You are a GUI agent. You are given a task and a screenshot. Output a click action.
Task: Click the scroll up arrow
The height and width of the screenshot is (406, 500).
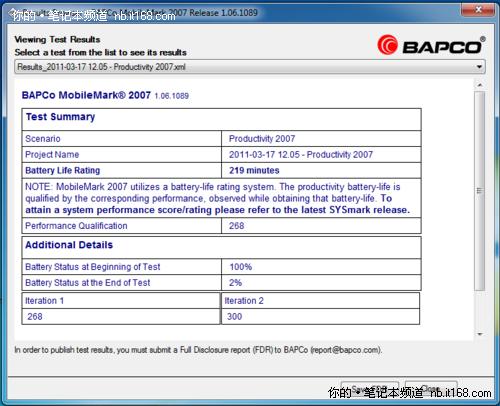pos(480,85)
